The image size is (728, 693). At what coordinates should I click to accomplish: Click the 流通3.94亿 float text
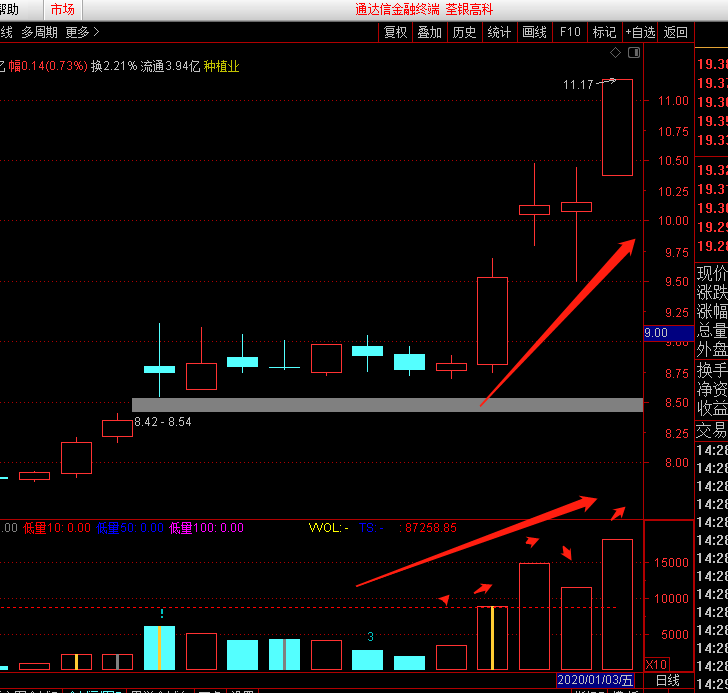pyautogui.click(x=170, y=66)
